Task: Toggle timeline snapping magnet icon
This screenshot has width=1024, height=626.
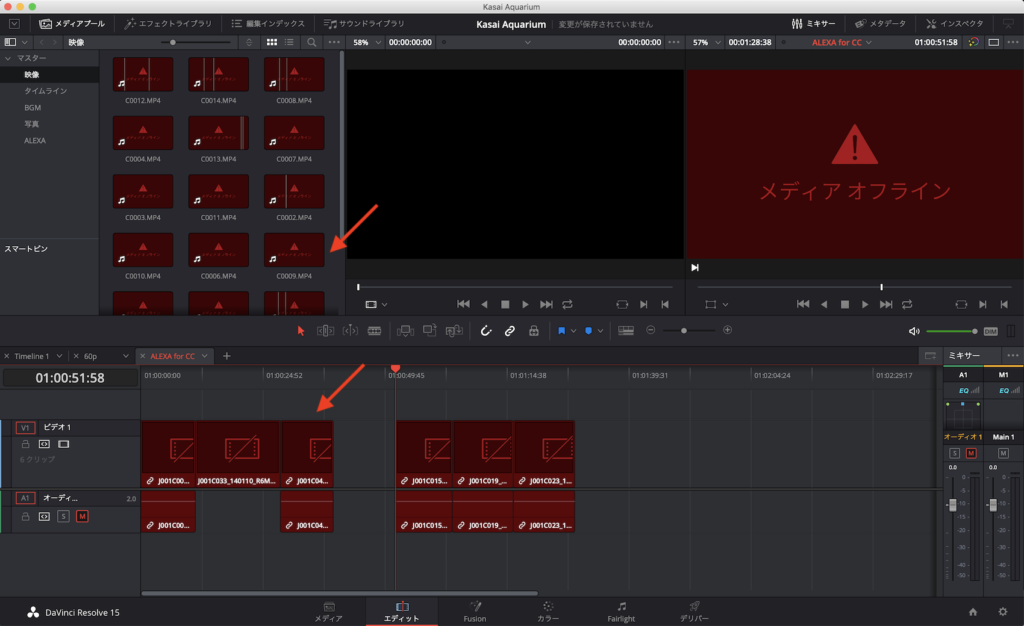Action: (487, 330)
